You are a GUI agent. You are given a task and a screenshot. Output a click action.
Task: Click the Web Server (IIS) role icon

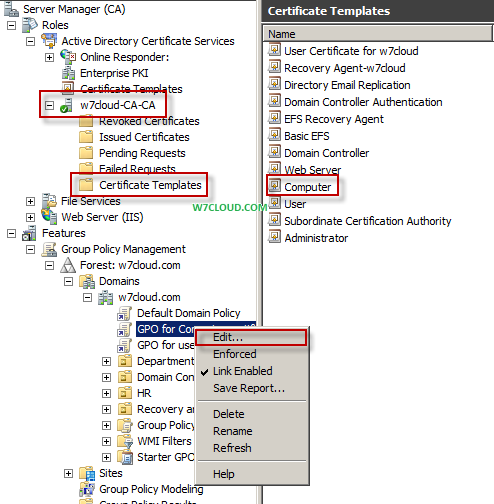coord(49,217)
